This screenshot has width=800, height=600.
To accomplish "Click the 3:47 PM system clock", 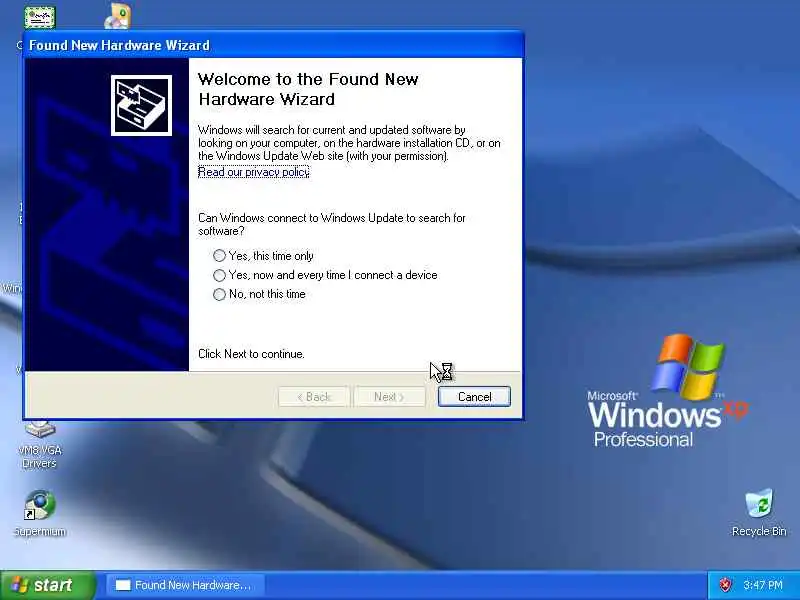I will tap(763, 585).
